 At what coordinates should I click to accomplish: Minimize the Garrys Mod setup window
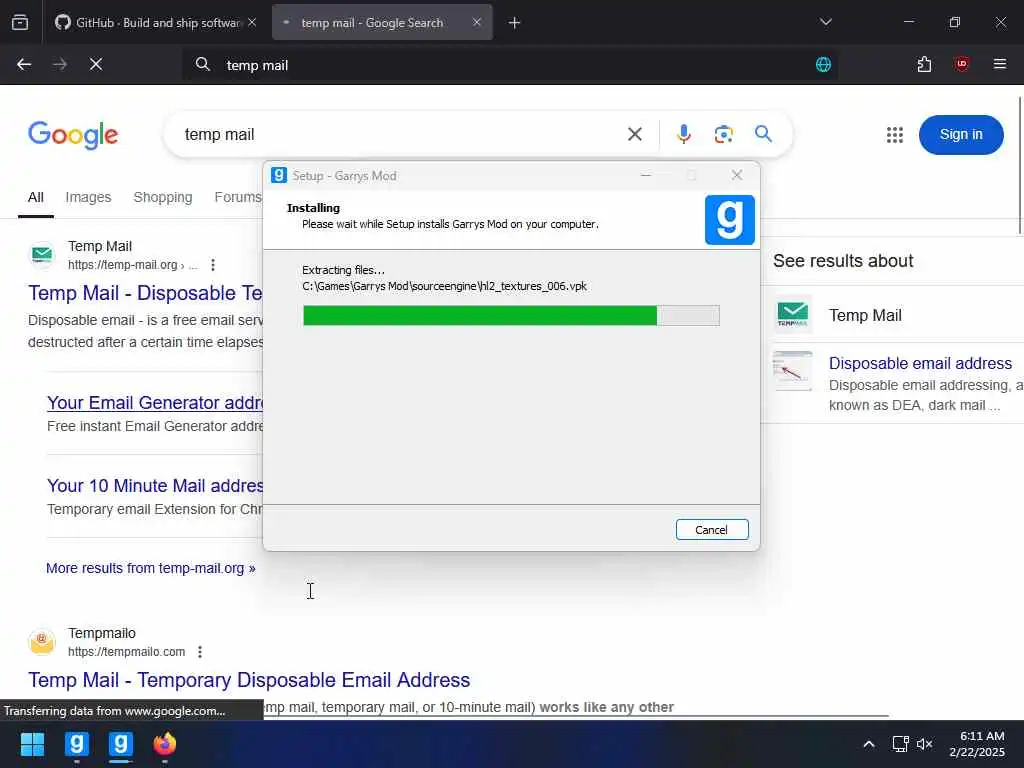pyautogui.click(x=646, y=175)
